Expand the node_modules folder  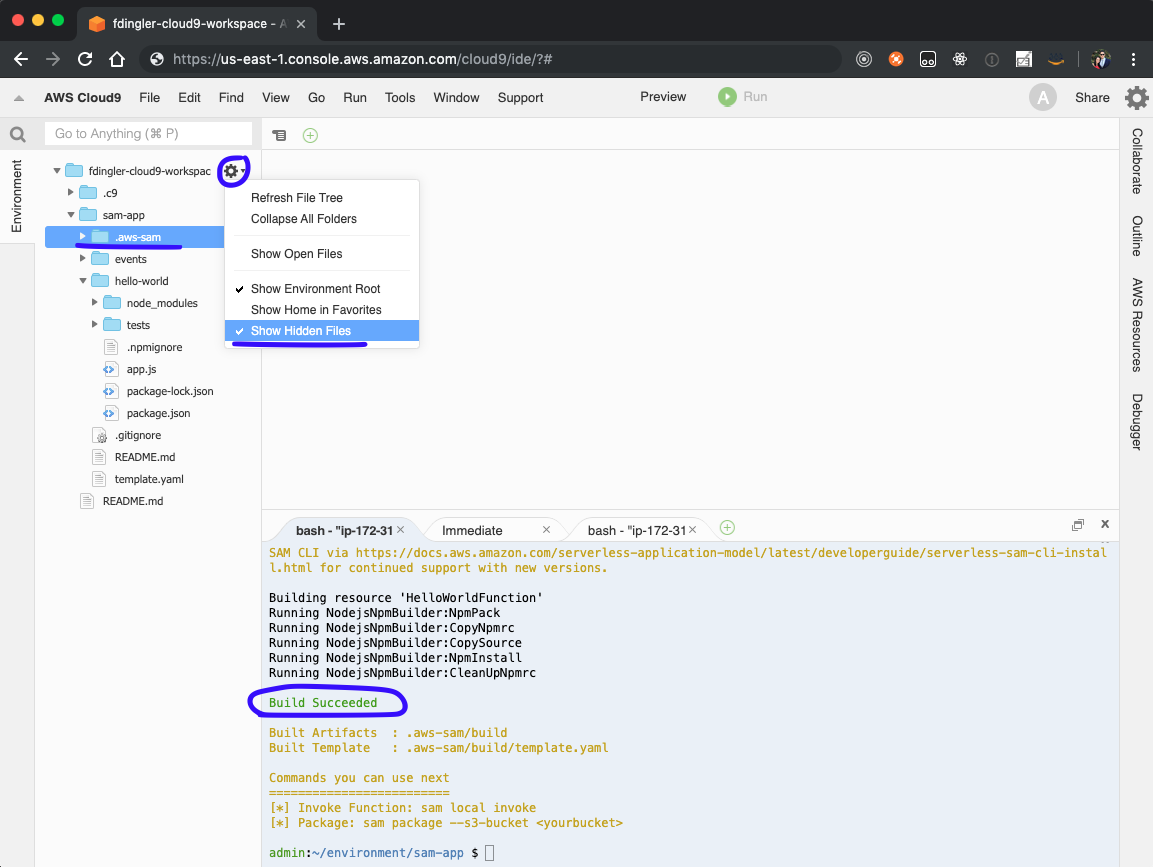click(95, 303)
